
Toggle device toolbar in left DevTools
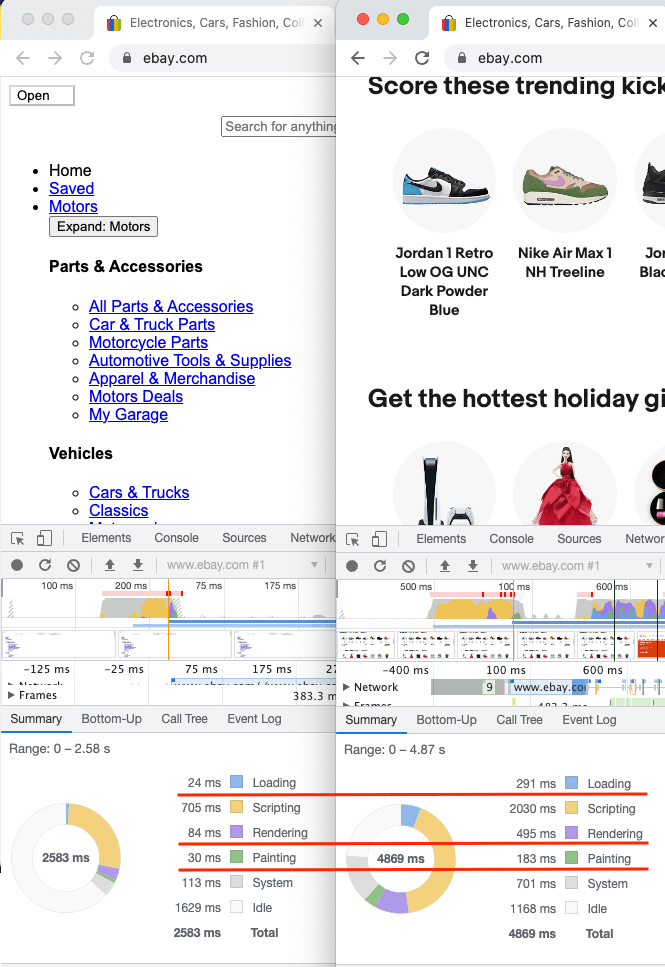coord(44,538)
